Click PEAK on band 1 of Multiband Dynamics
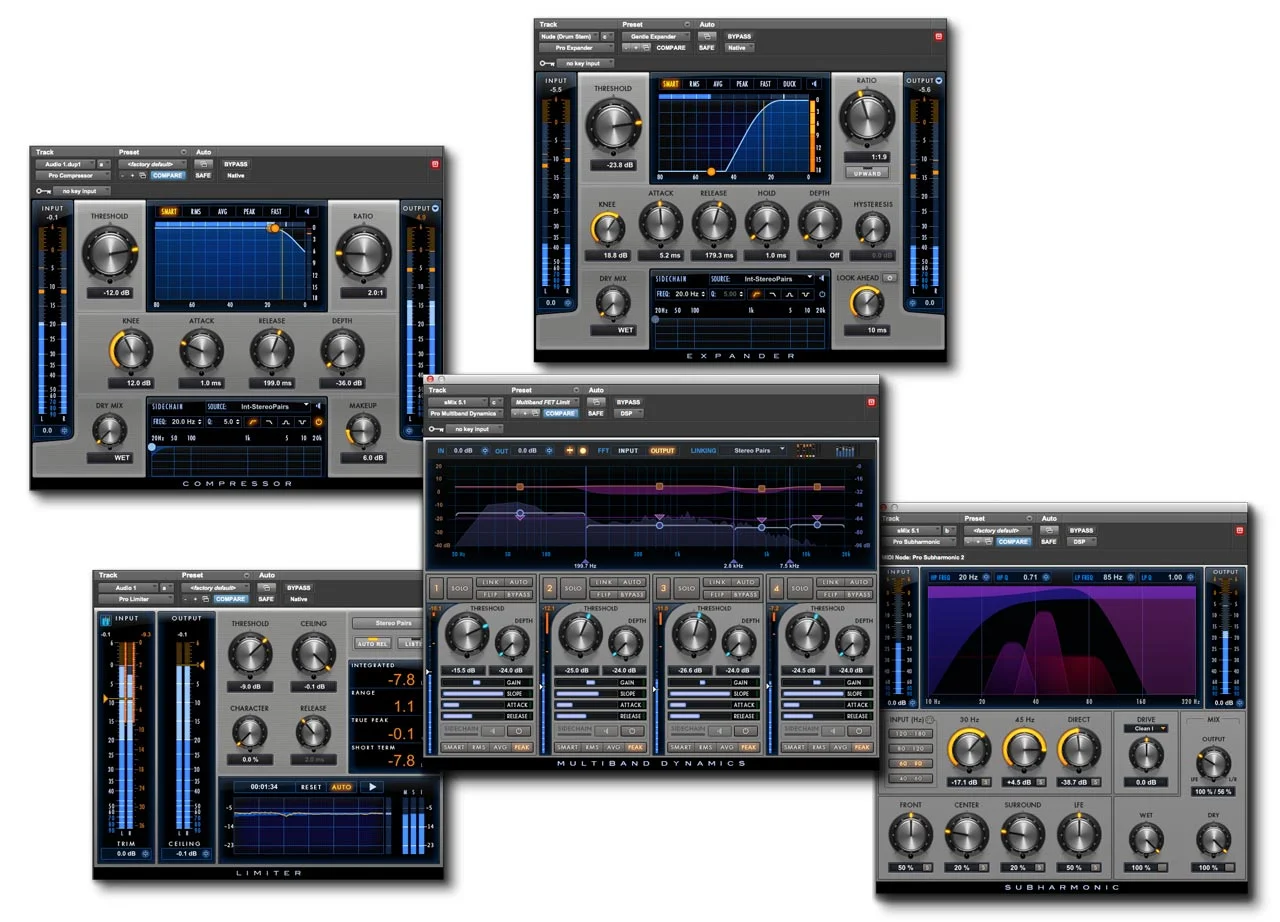This screenshot has width=1280, height=922. point(522,747)
